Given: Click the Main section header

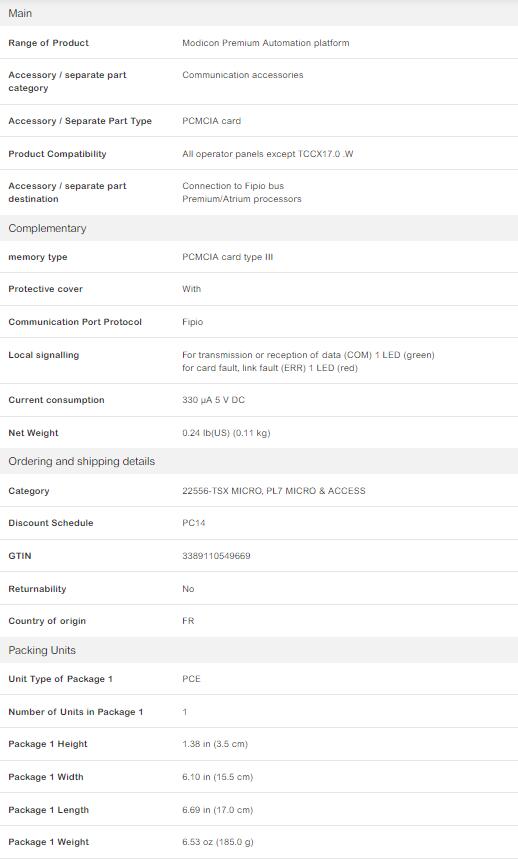Looking at the screenshot, I should click(x=259, y=13).
